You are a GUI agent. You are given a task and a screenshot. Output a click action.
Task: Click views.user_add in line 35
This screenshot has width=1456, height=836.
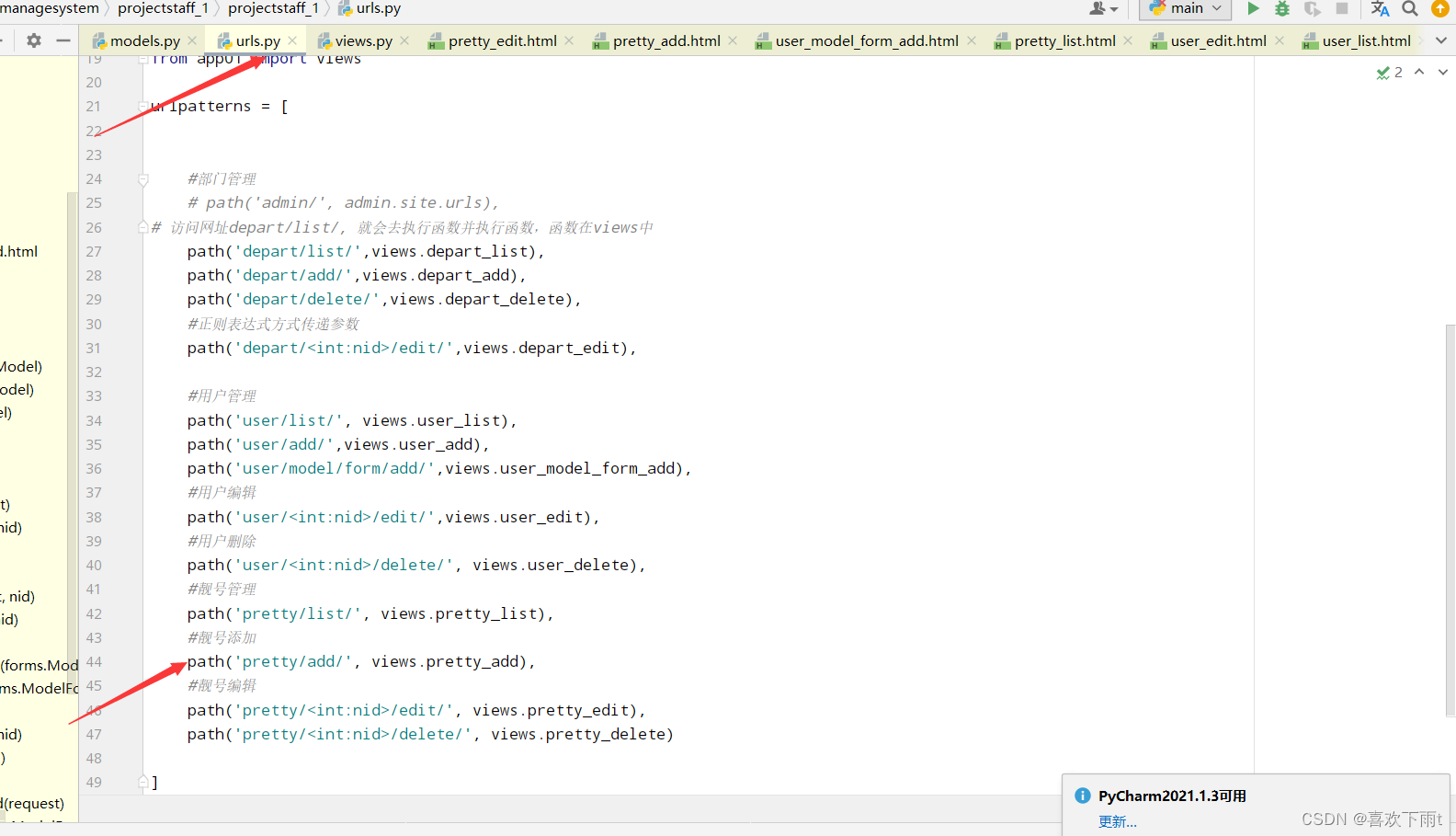pos(407,444)
